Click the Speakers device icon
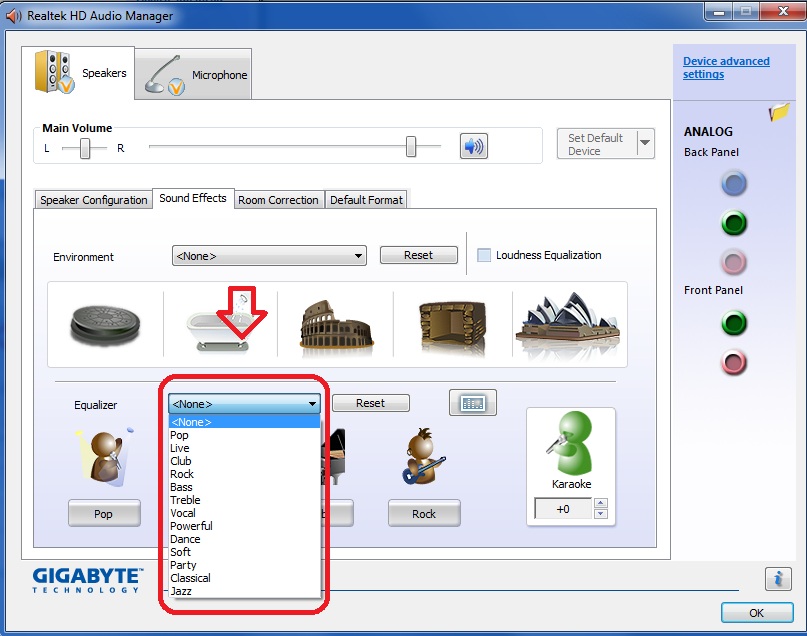The height and width of the screenshot is (636, 807). click(54, 72)
